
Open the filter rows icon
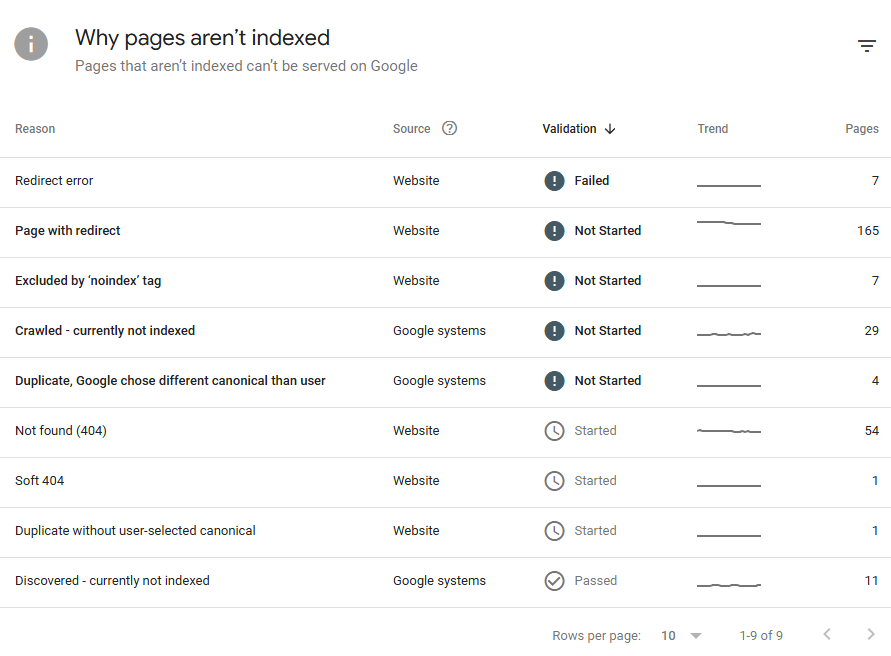[866, 46]
